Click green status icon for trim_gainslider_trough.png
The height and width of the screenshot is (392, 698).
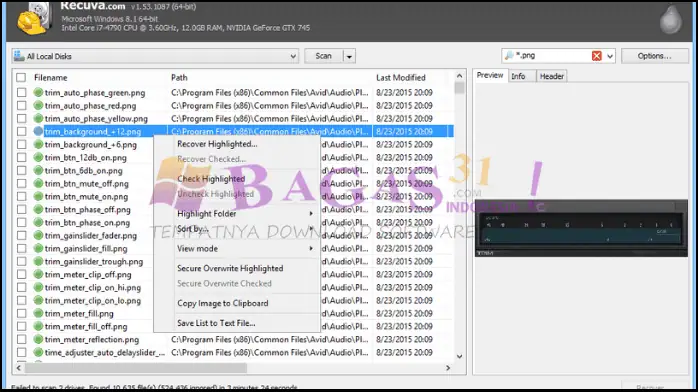point(38,261)
